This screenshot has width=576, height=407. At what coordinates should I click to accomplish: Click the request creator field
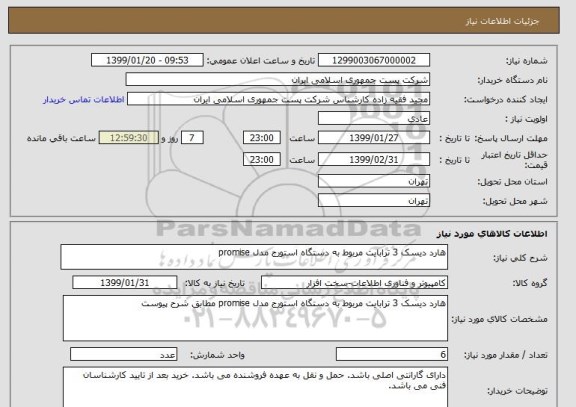point(278,99)
